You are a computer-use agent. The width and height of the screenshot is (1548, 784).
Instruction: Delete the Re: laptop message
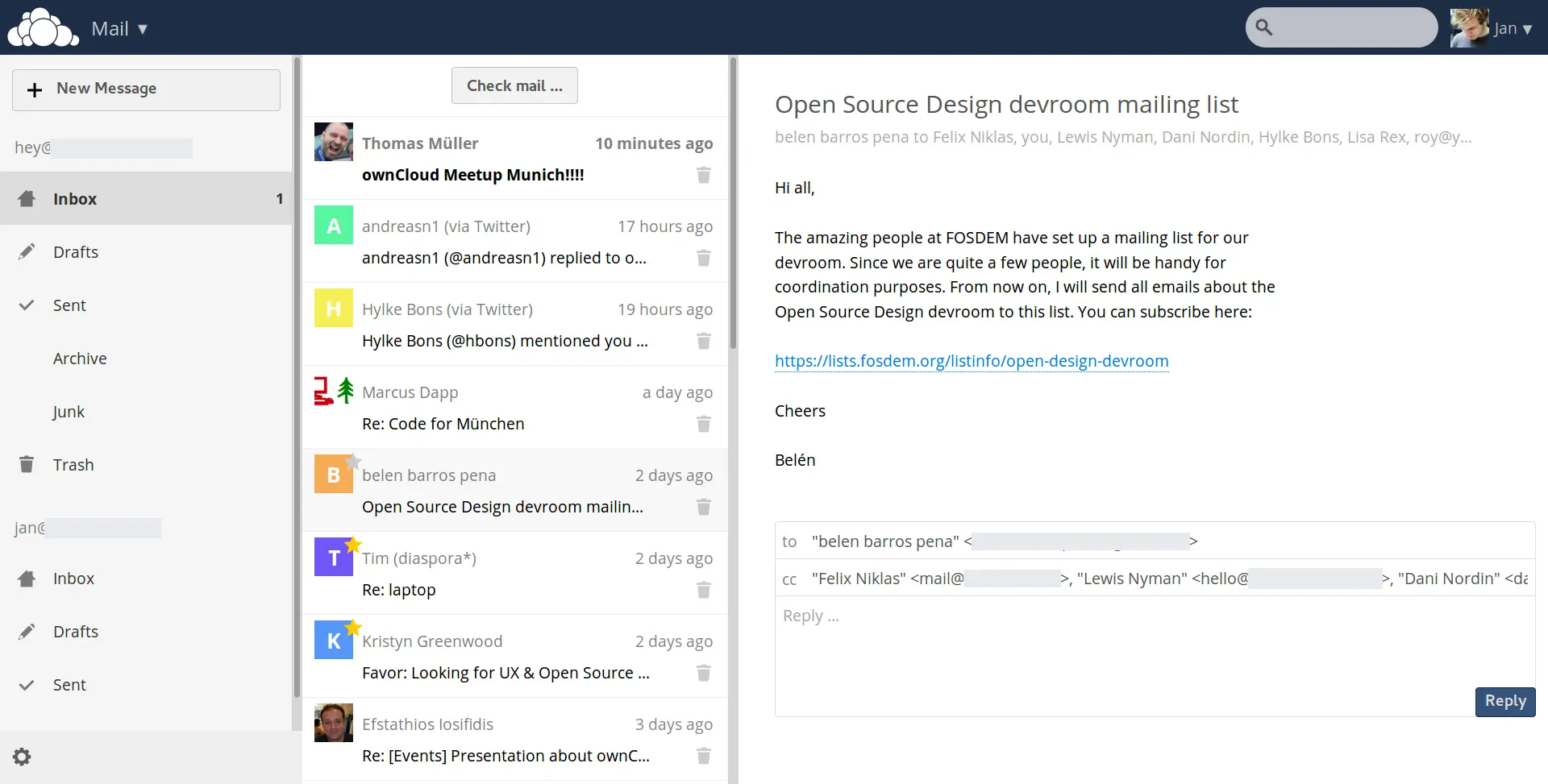point(704,590)
